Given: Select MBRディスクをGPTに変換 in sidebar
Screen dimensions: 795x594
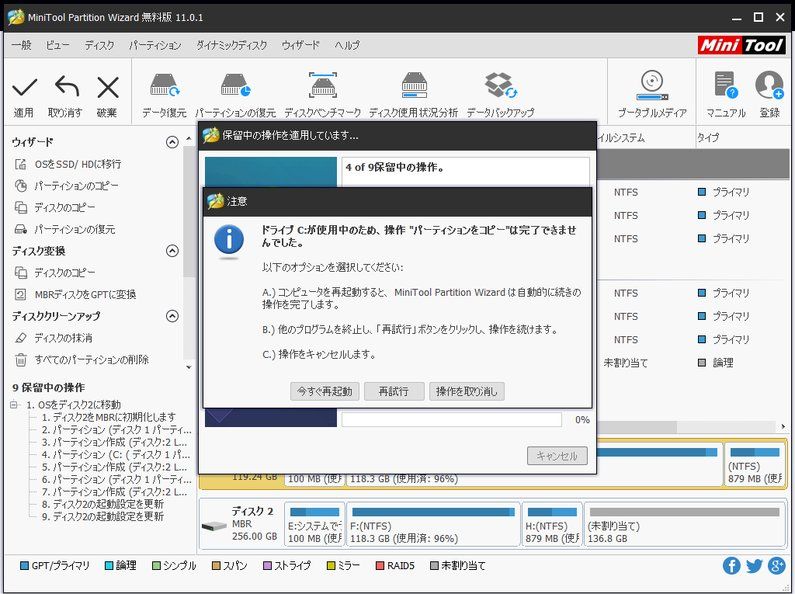Looking at the screenshot, I should pos(85,295).
